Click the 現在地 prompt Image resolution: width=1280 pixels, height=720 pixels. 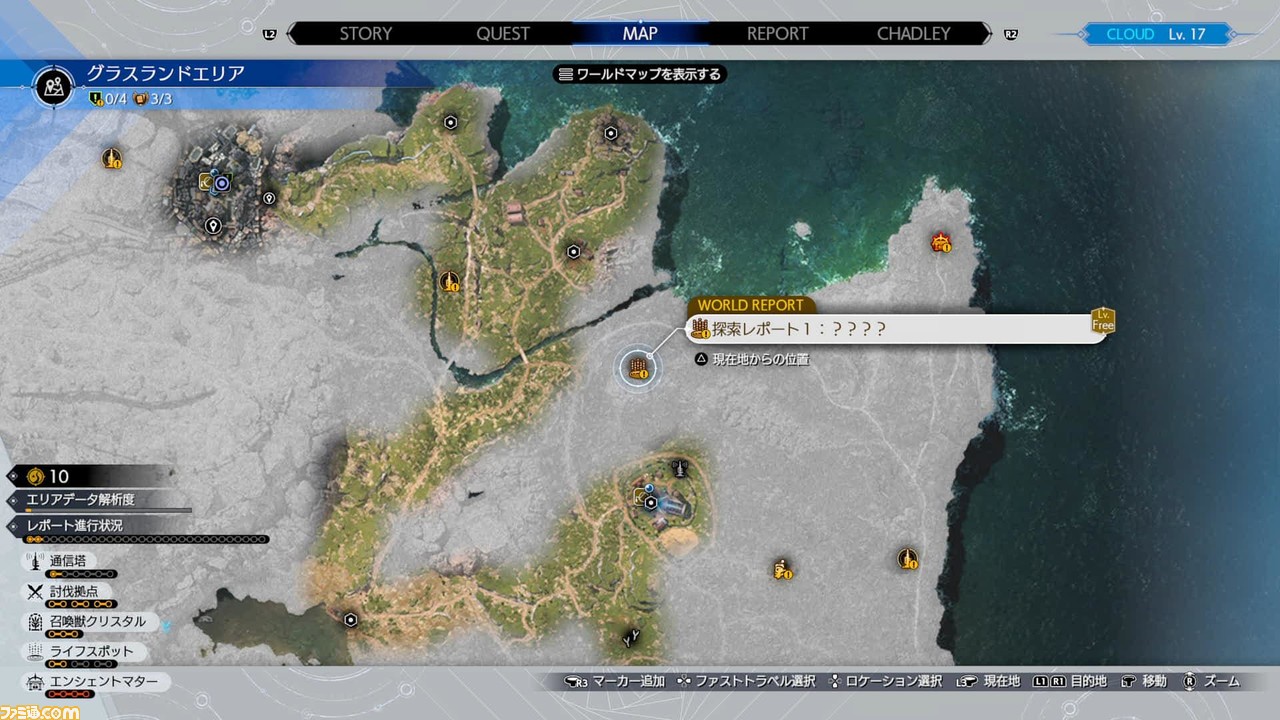pyautogui.click(x=988, y=681)
